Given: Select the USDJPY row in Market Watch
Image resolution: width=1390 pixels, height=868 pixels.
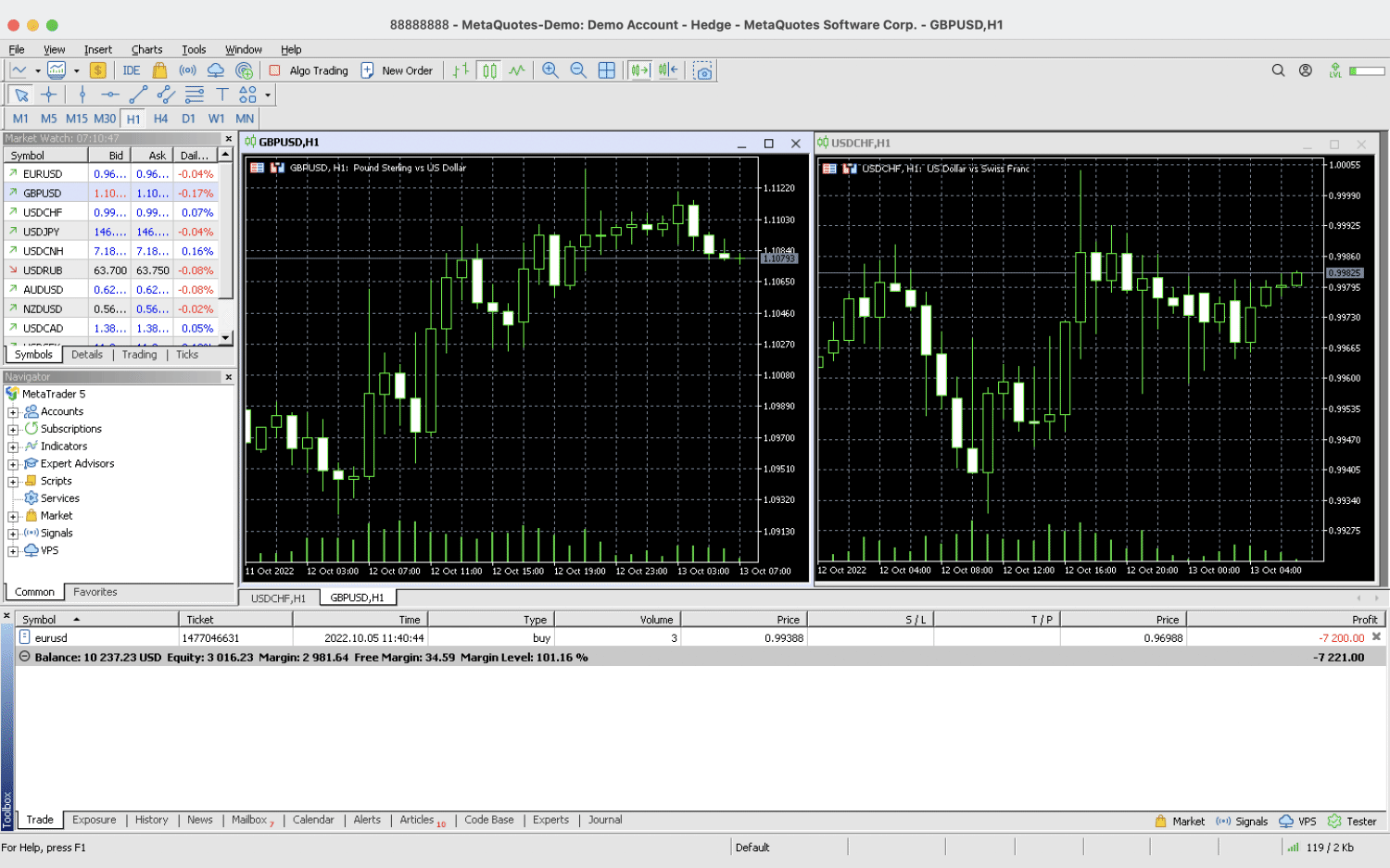Looking at the screenshot, I should pos(111,232).
